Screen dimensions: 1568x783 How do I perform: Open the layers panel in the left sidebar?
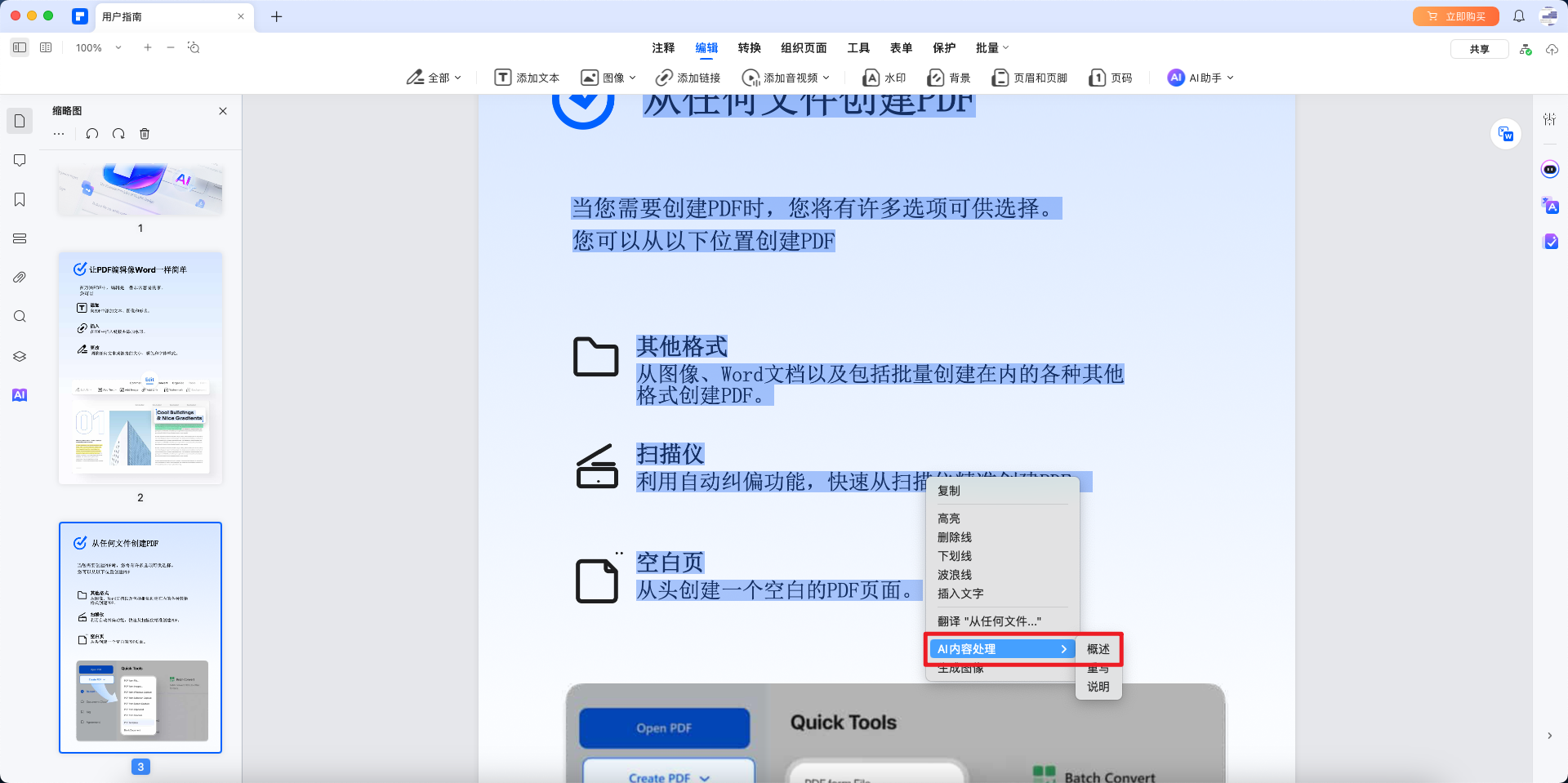pos(20,356)
